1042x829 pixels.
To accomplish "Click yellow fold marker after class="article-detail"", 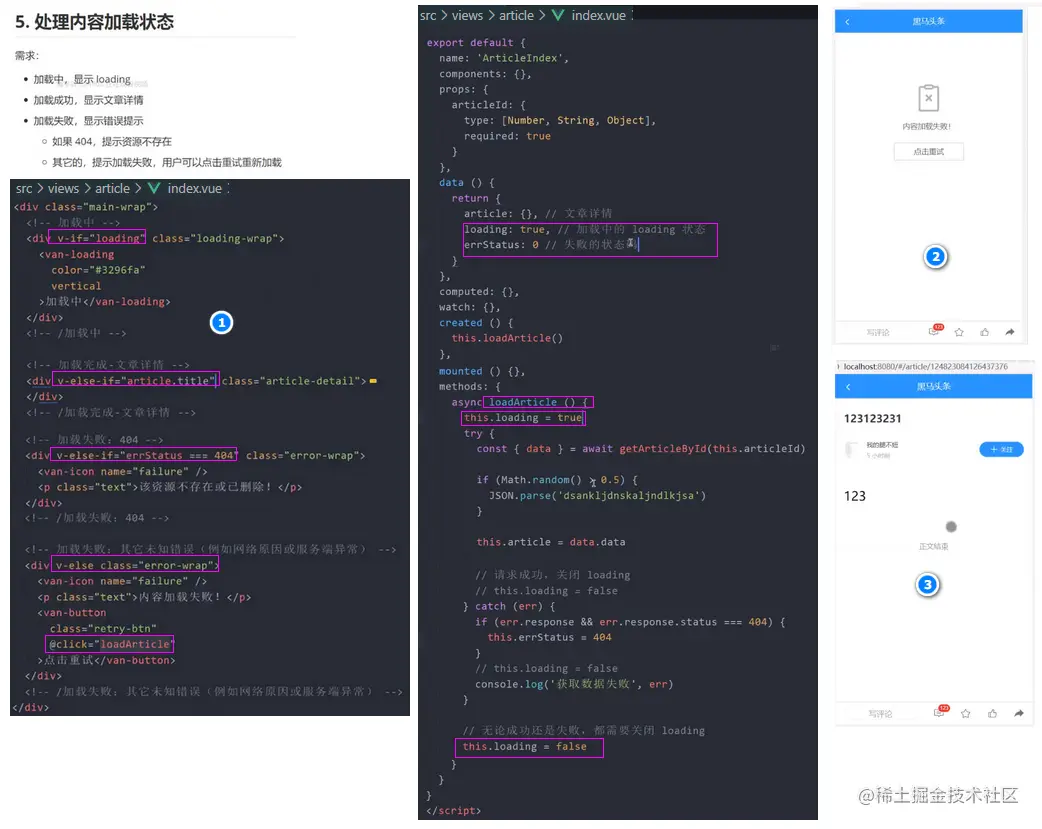I will coord(373,381).
